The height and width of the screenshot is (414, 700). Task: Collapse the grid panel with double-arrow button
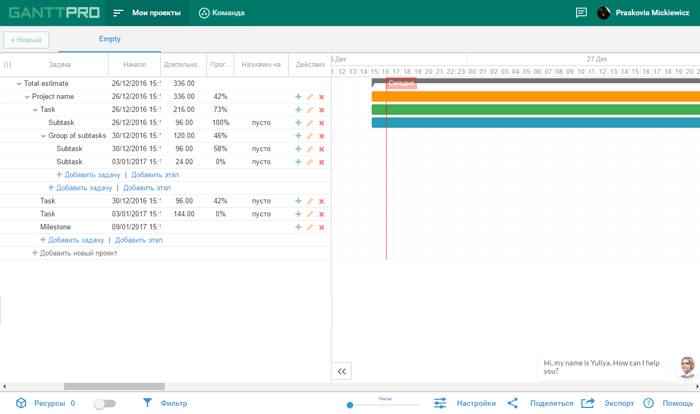[x=342, y=371]
